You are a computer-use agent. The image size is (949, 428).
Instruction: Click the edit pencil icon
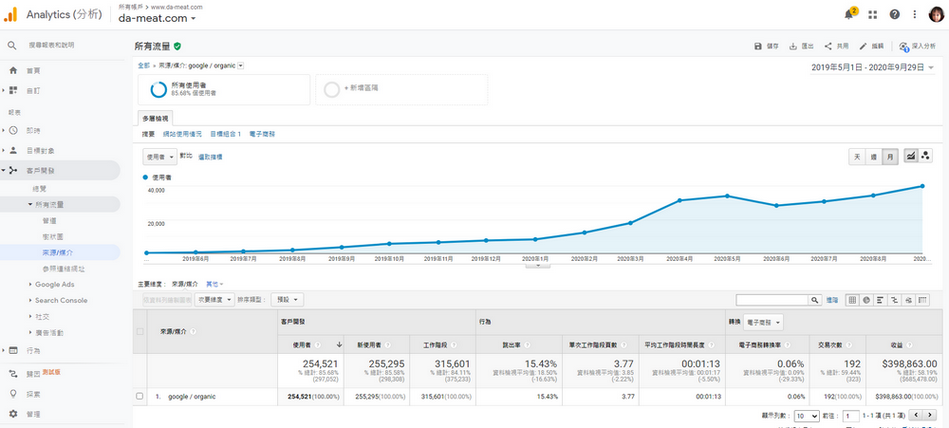pyautogui.click(x=863, y=46)
